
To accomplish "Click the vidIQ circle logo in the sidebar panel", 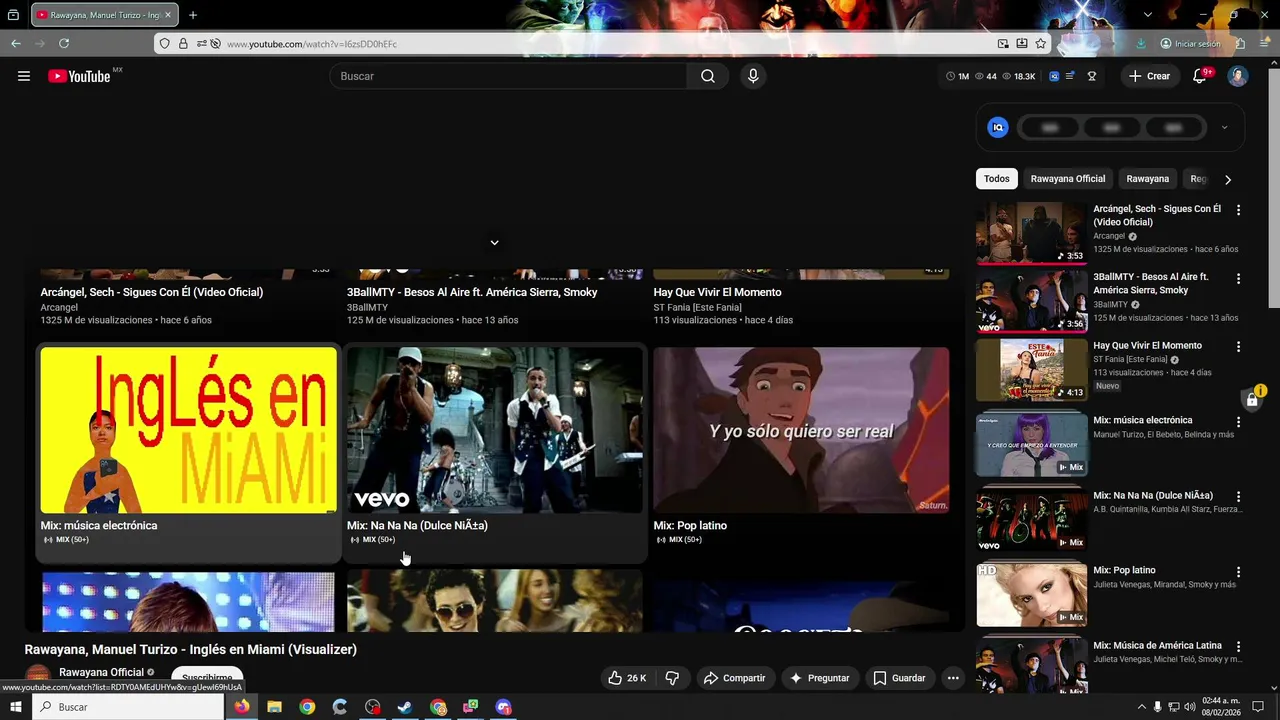I will tap(997, 127).
